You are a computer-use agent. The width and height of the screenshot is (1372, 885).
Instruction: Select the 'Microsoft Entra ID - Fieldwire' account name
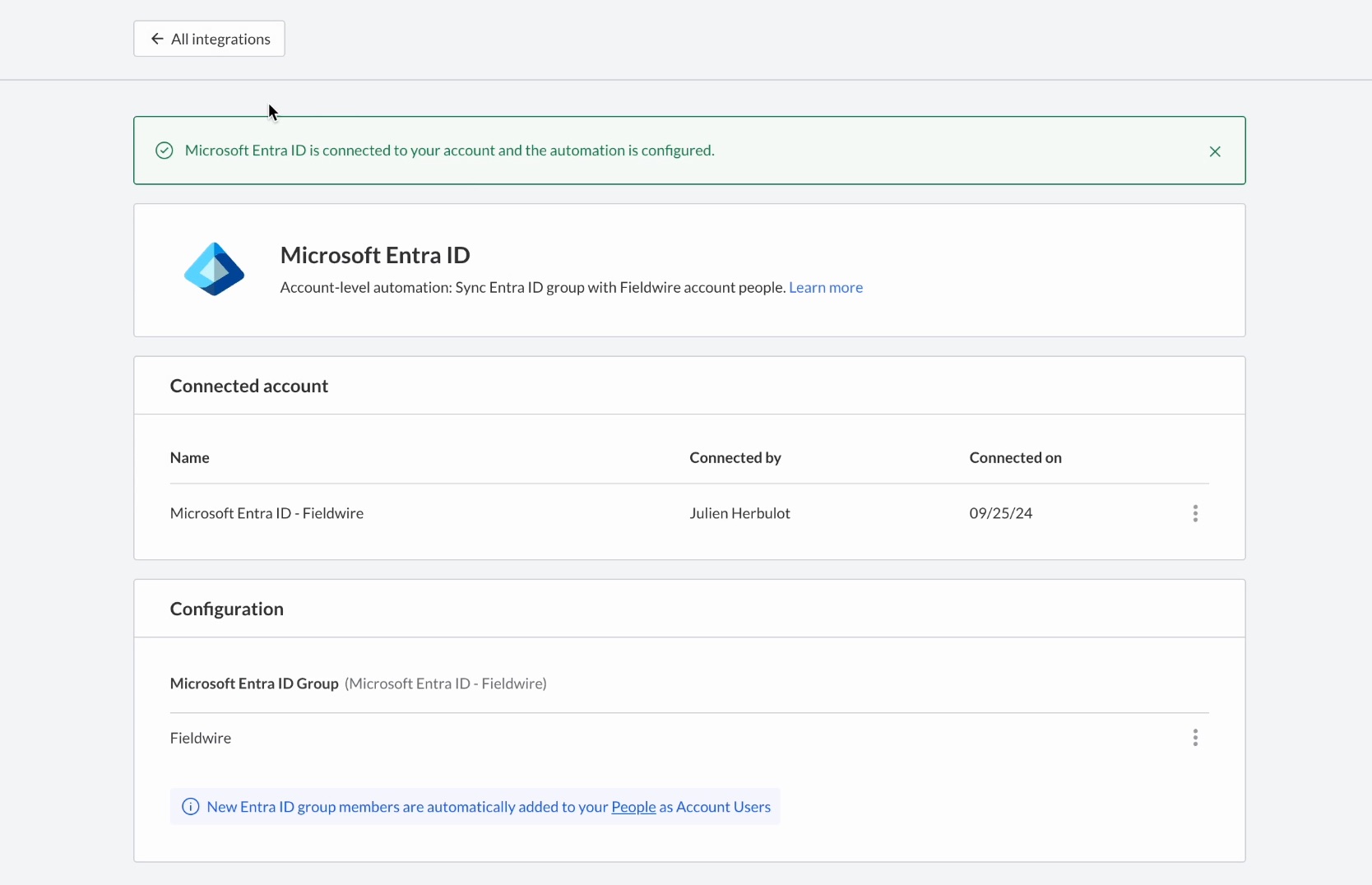click(267, 513)
